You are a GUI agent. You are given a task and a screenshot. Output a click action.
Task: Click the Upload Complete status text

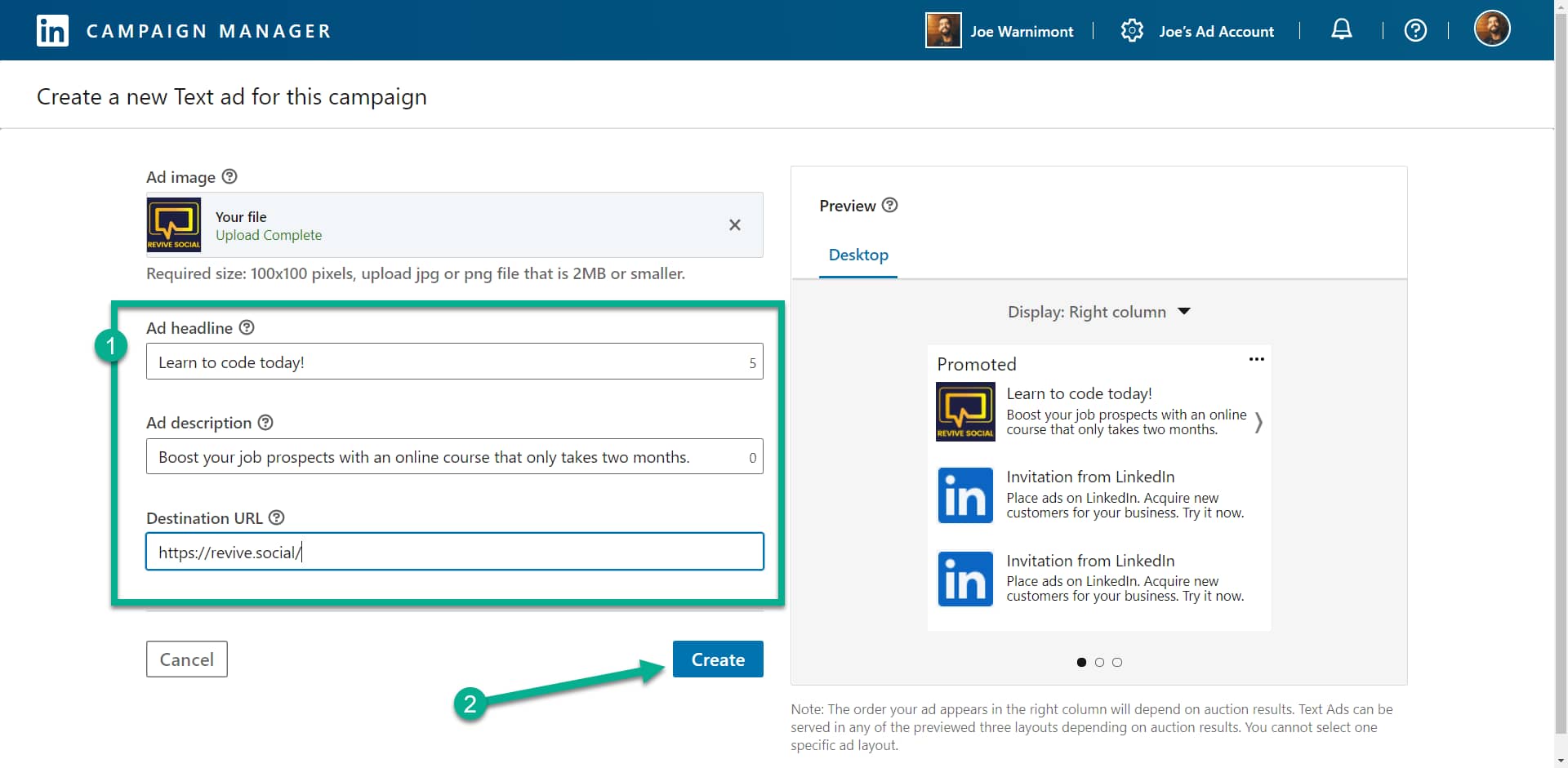269,235
